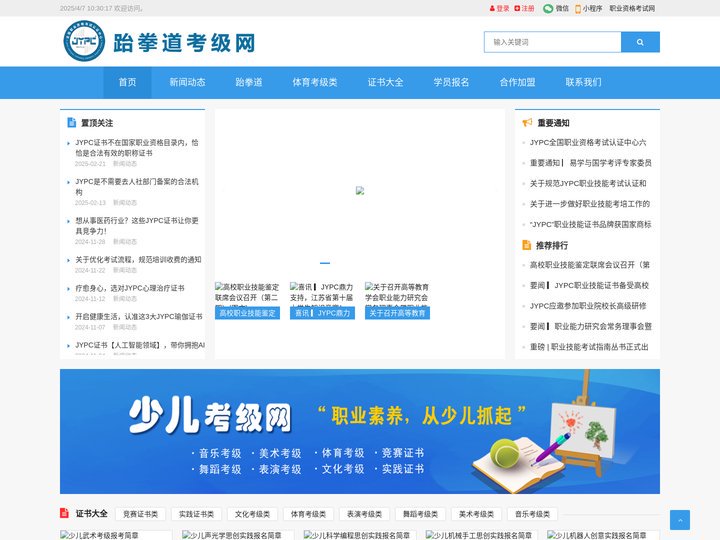This screenshot has width=720, height=540.
Task: Open article JYPC证书【人工智能领域】
Action: [x=140, y=345]
